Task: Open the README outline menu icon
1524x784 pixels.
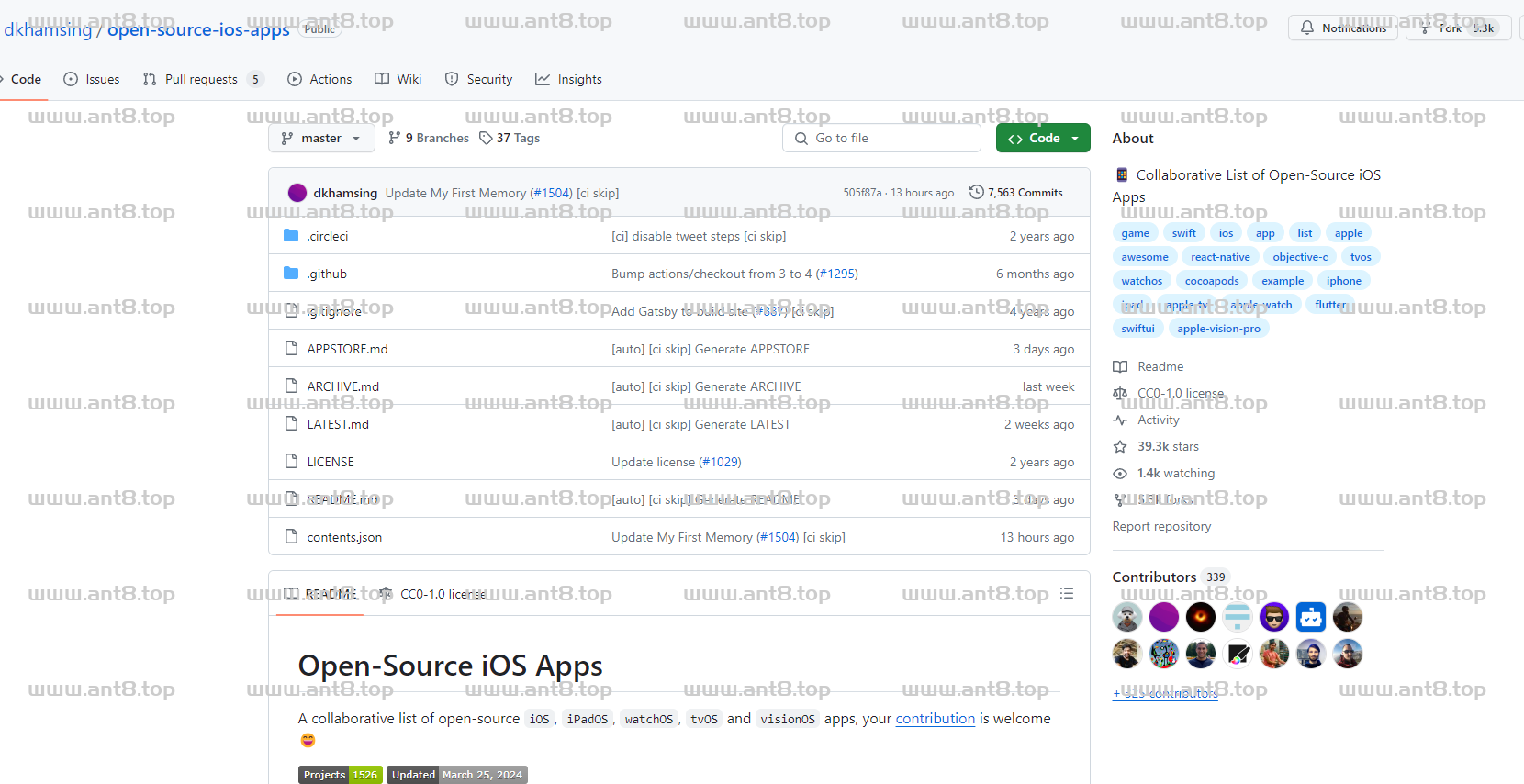Action: (x=1066, y=593)
